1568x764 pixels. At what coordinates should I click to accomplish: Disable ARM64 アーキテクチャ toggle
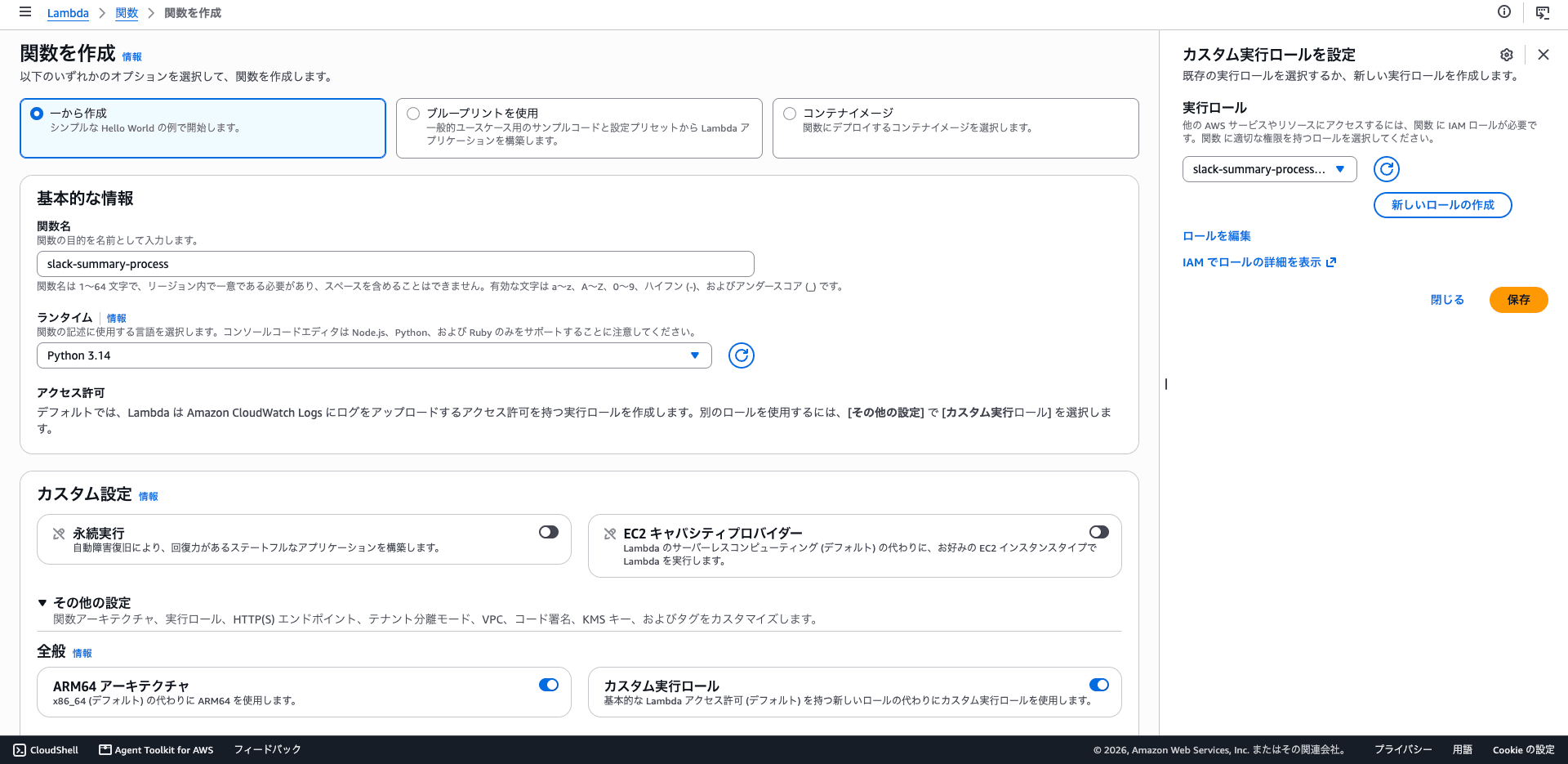(549, 685)
